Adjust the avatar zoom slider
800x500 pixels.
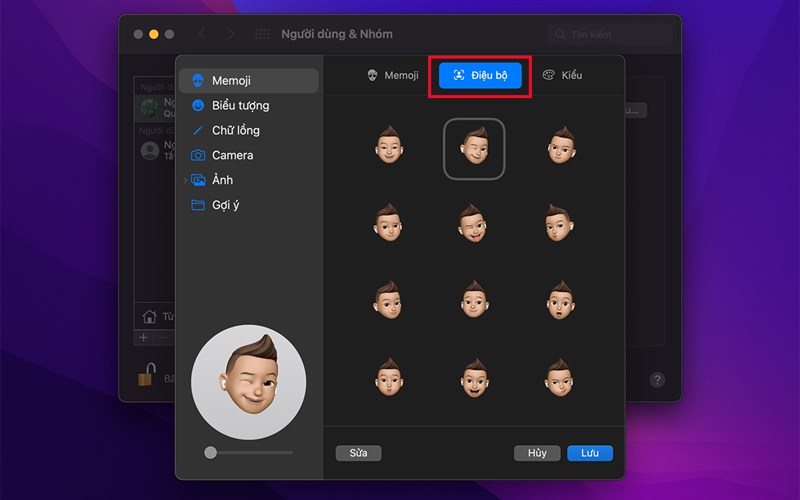(249, 453)
